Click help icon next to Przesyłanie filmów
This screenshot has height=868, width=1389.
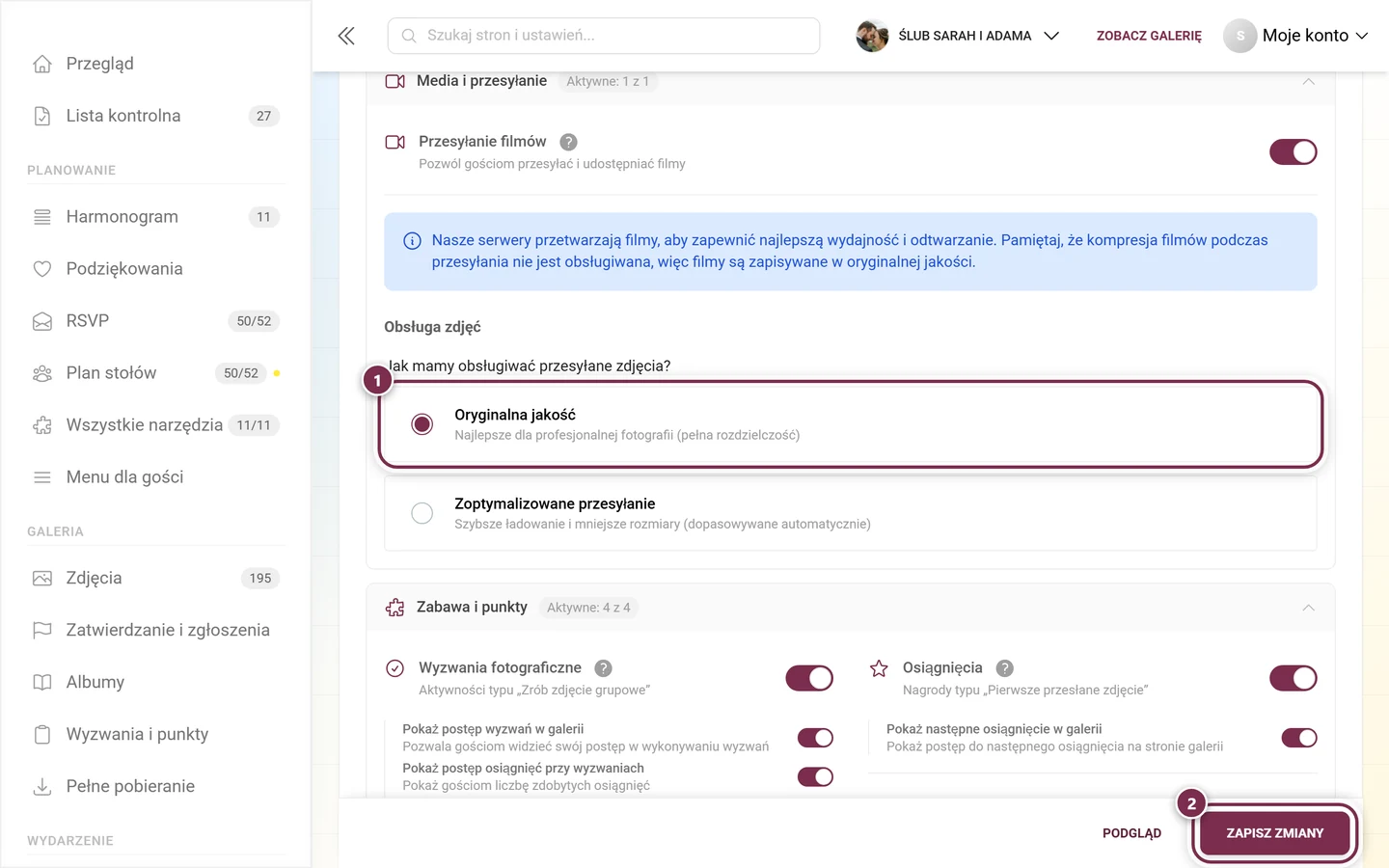coord(569,142)
